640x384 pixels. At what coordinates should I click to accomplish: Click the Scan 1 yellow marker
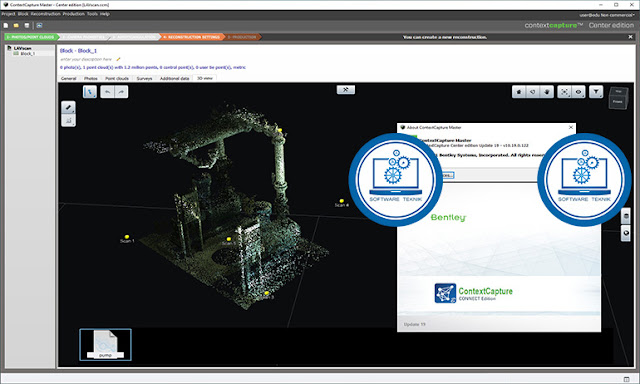pos(127,237)
